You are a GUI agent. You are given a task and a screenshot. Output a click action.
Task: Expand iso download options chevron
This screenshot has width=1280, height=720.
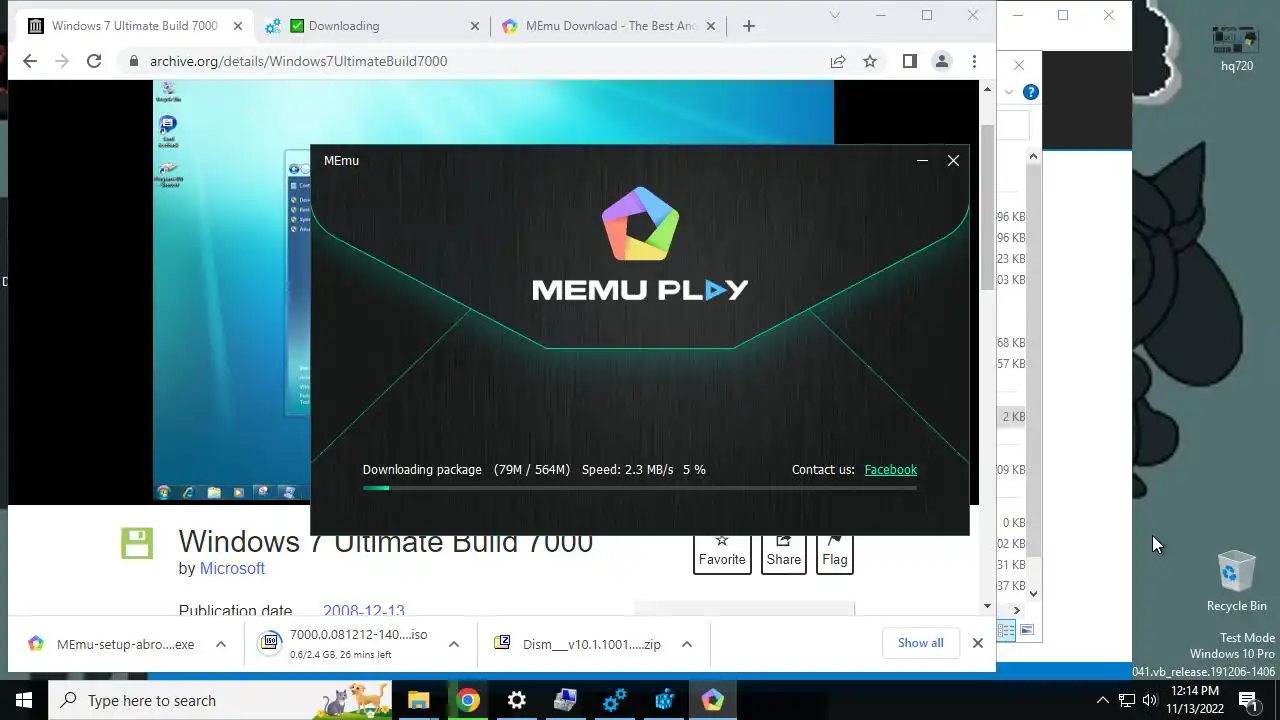pyautogui.click(x=454, y=644)
